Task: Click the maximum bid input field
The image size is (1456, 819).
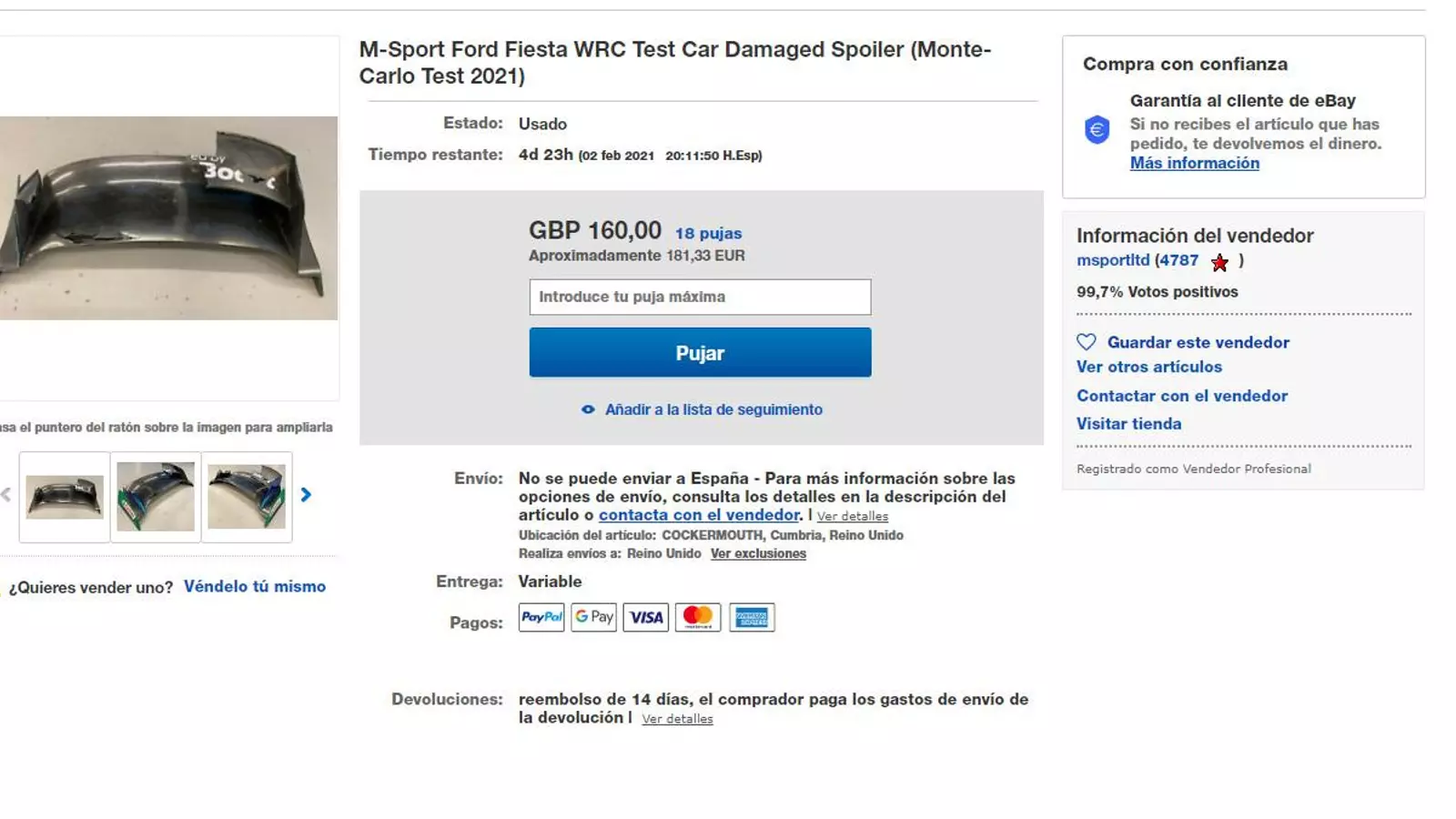Action: click(700, 297)
